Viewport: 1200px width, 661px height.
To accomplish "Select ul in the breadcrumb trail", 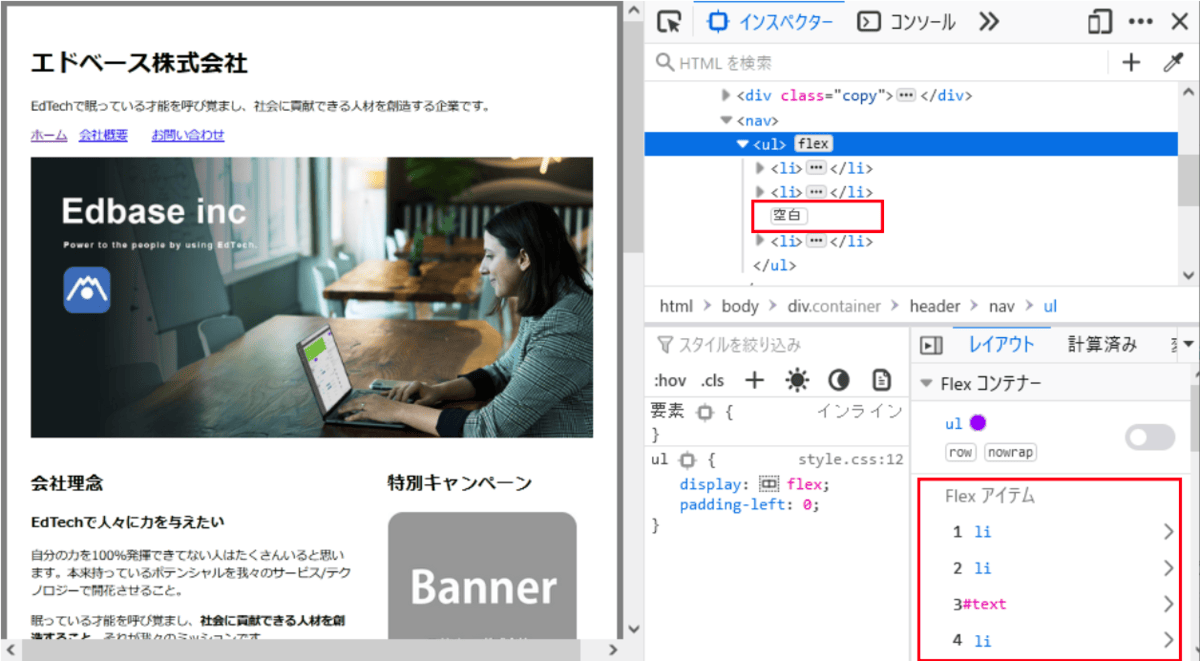I will [1051, 306].
